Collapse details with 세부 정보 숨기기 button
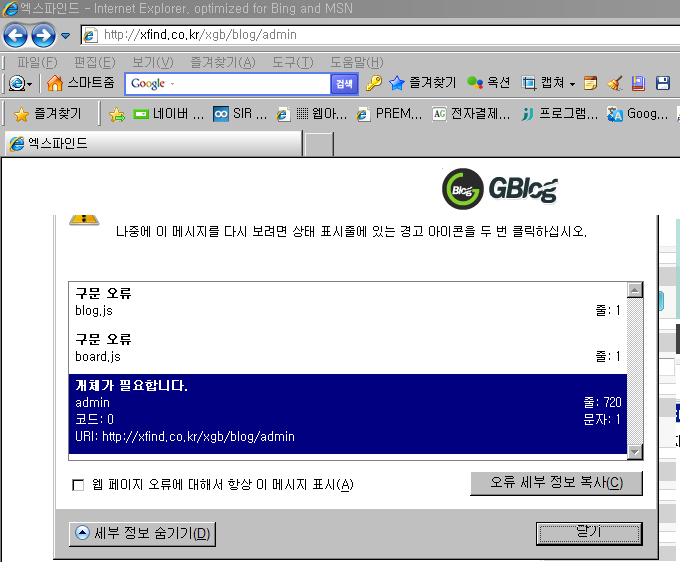This screenshot has width=693, height=572. [142, 534]
